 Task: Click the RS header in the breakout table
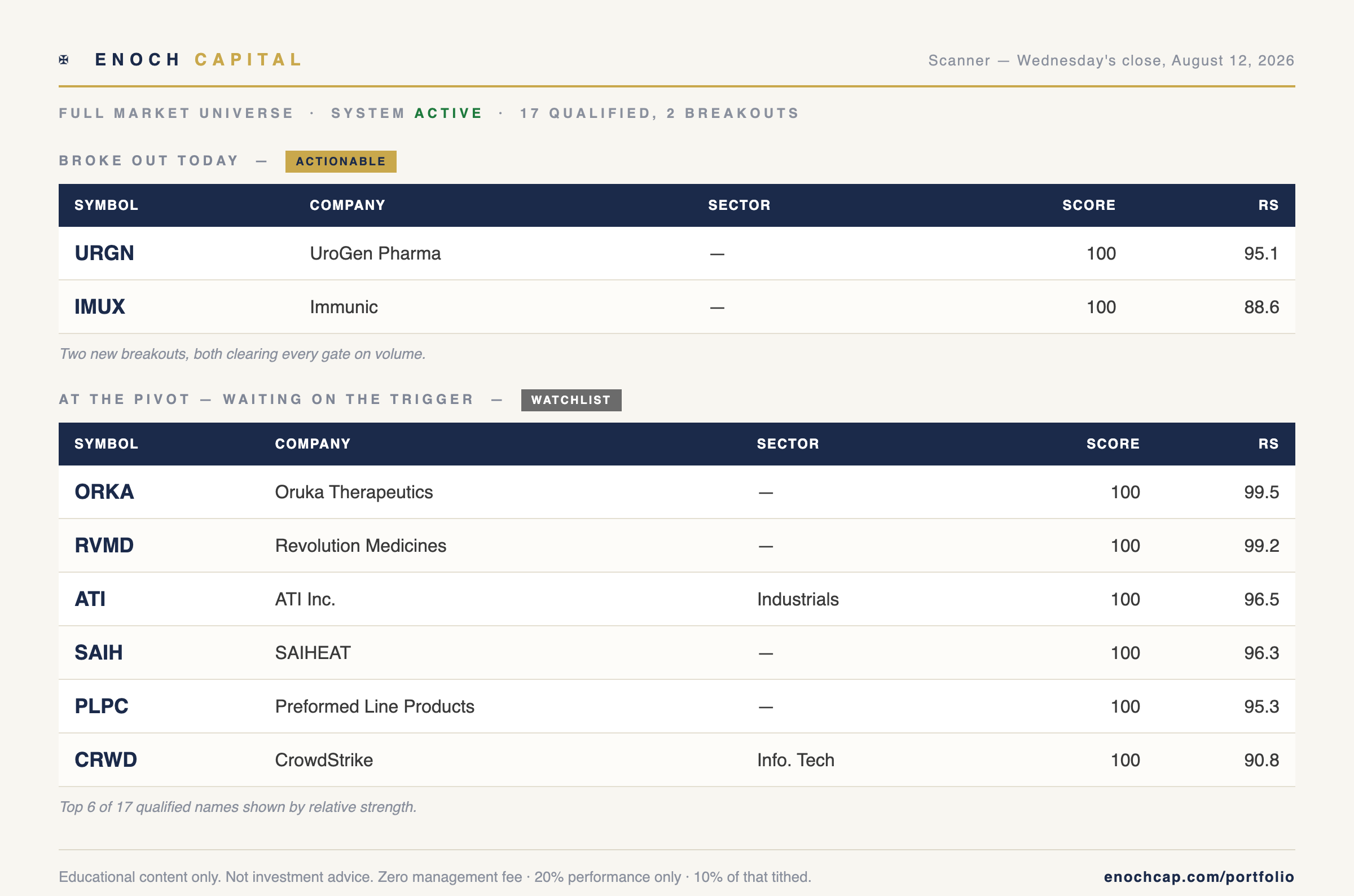point(1268,205)
